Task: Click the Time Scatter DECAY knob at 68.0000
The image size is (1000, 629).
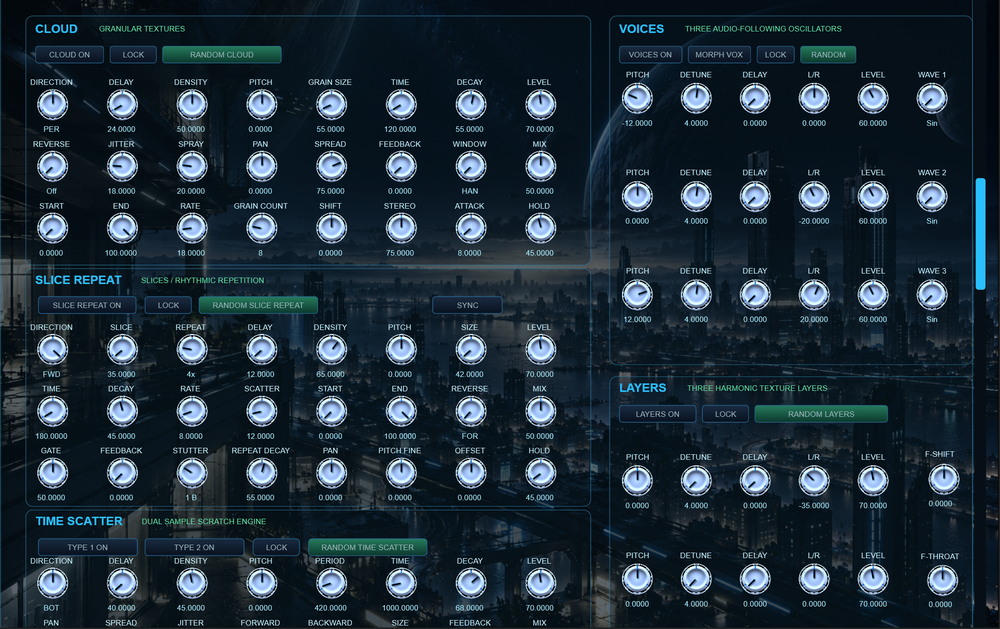Action: click(470, 583)
